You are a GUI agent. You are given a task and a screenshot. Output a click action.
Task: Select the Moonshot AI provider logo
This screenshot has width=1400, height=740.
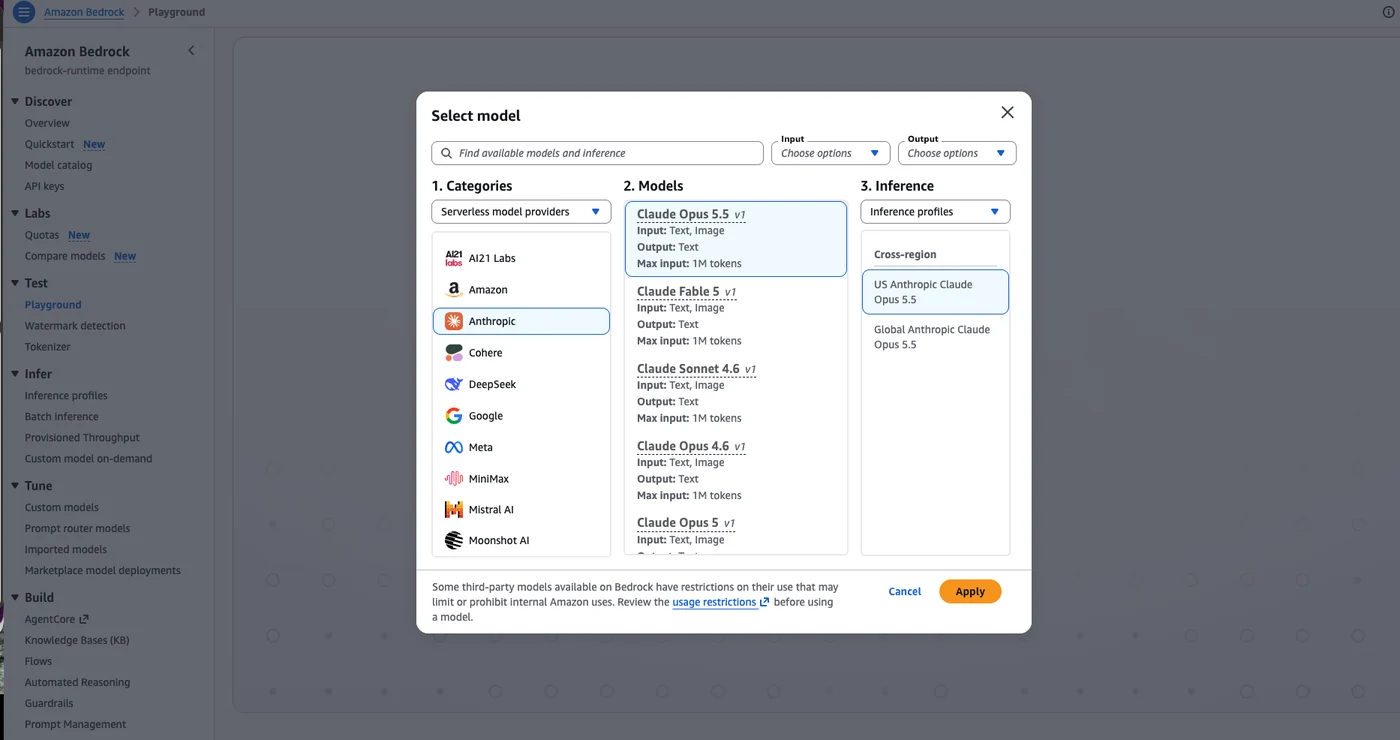coord(454,541)
